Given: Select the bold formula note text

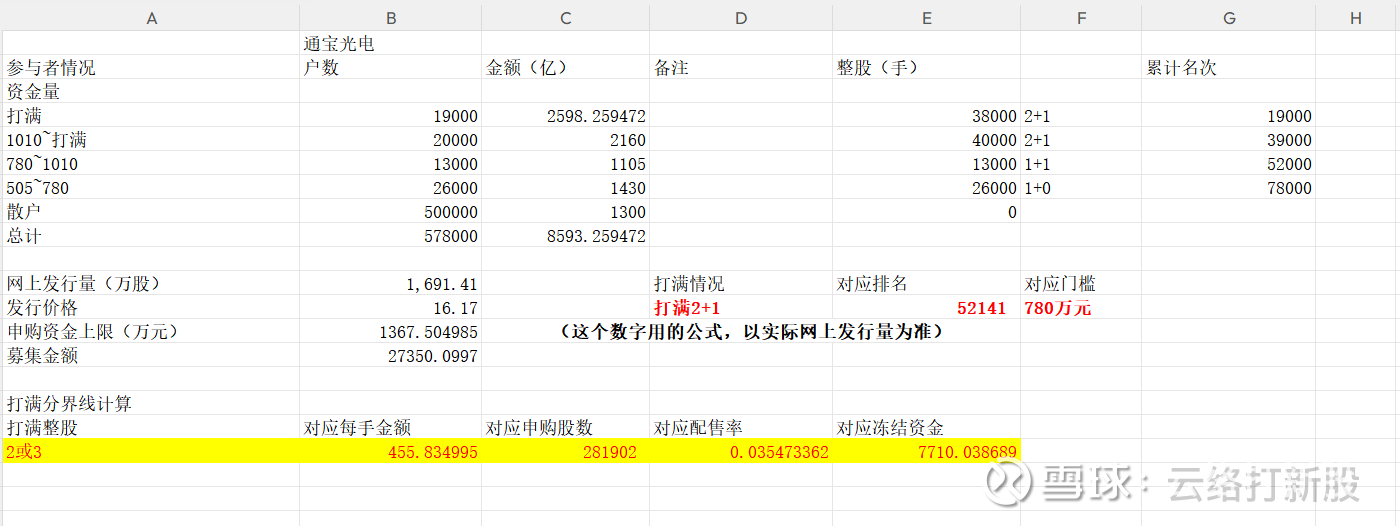Looking at the screenshot, I should point(751,332).
